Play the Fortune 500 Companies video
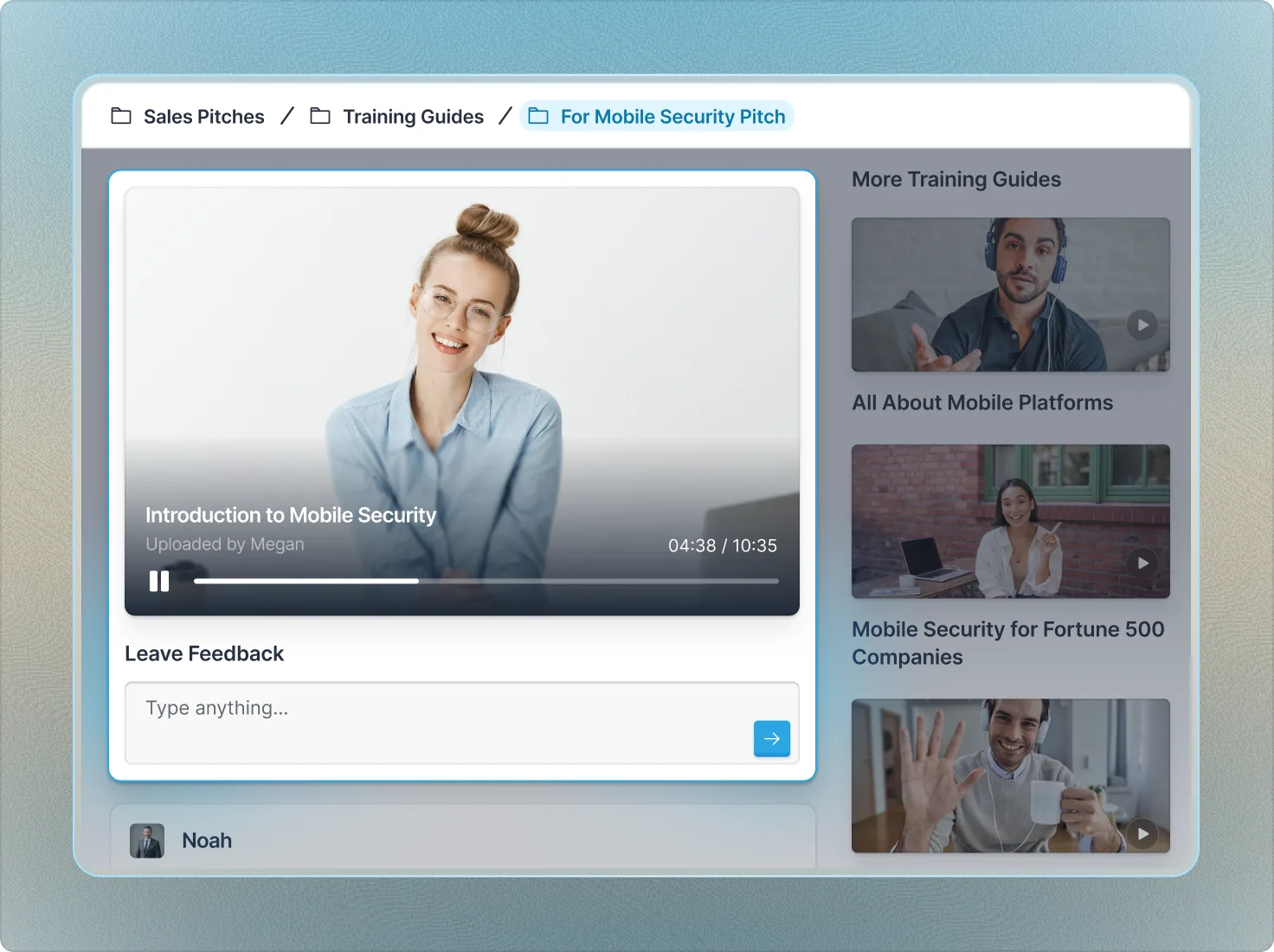 [1142, 563]
